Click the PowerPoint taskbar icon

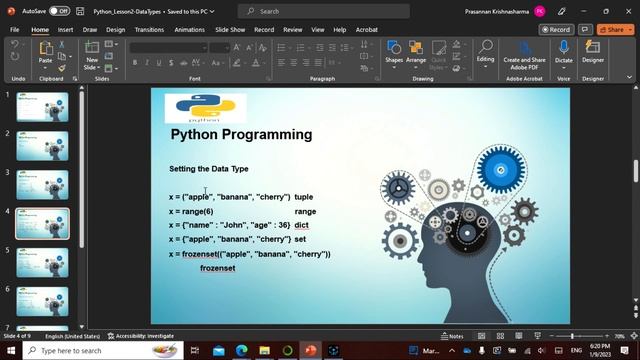click(311, 351)
